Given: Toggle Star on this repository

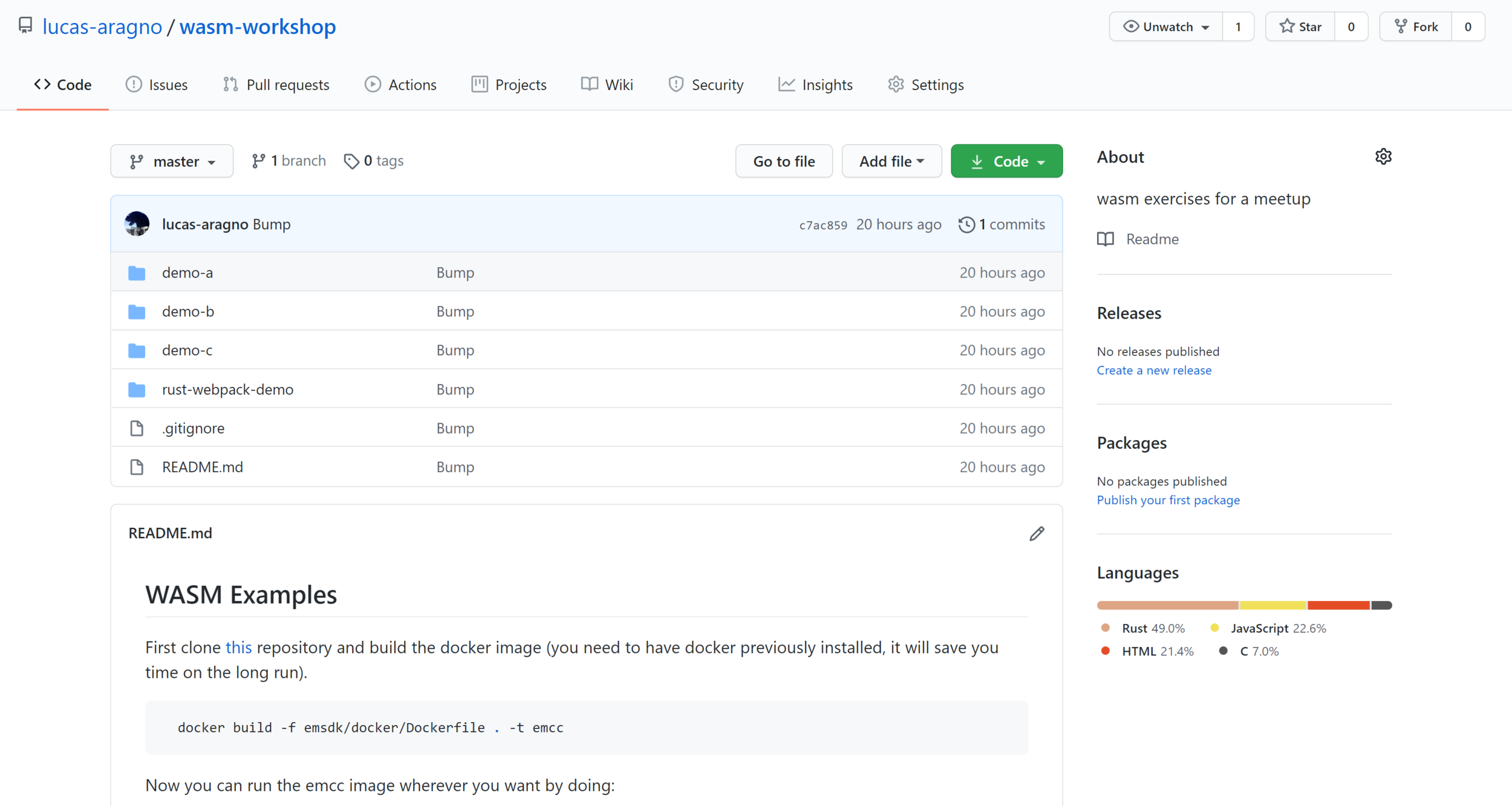Looking at the screenshot, I should point(1300,27).
